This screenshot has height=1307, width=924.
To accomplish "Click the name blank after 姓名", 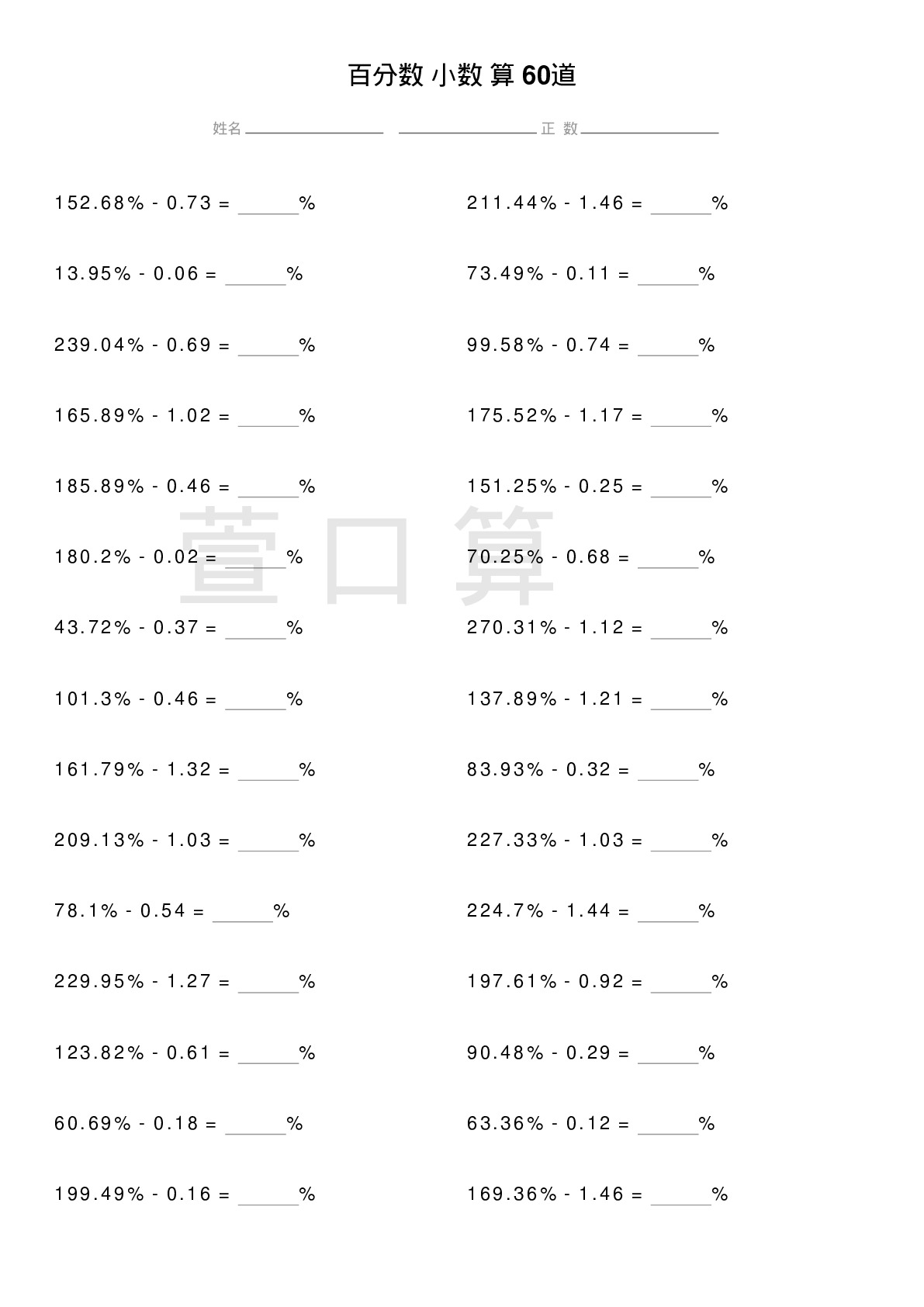I will click(x=314, y=129).
